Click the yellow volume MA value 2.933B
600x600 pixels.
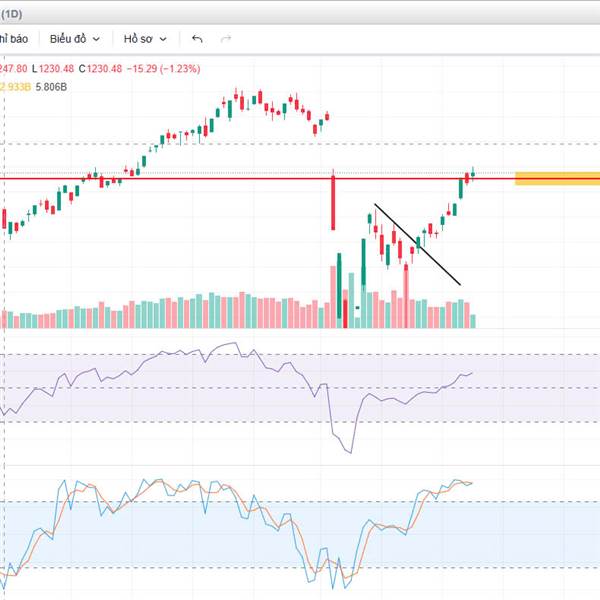(x=15, y=87)
